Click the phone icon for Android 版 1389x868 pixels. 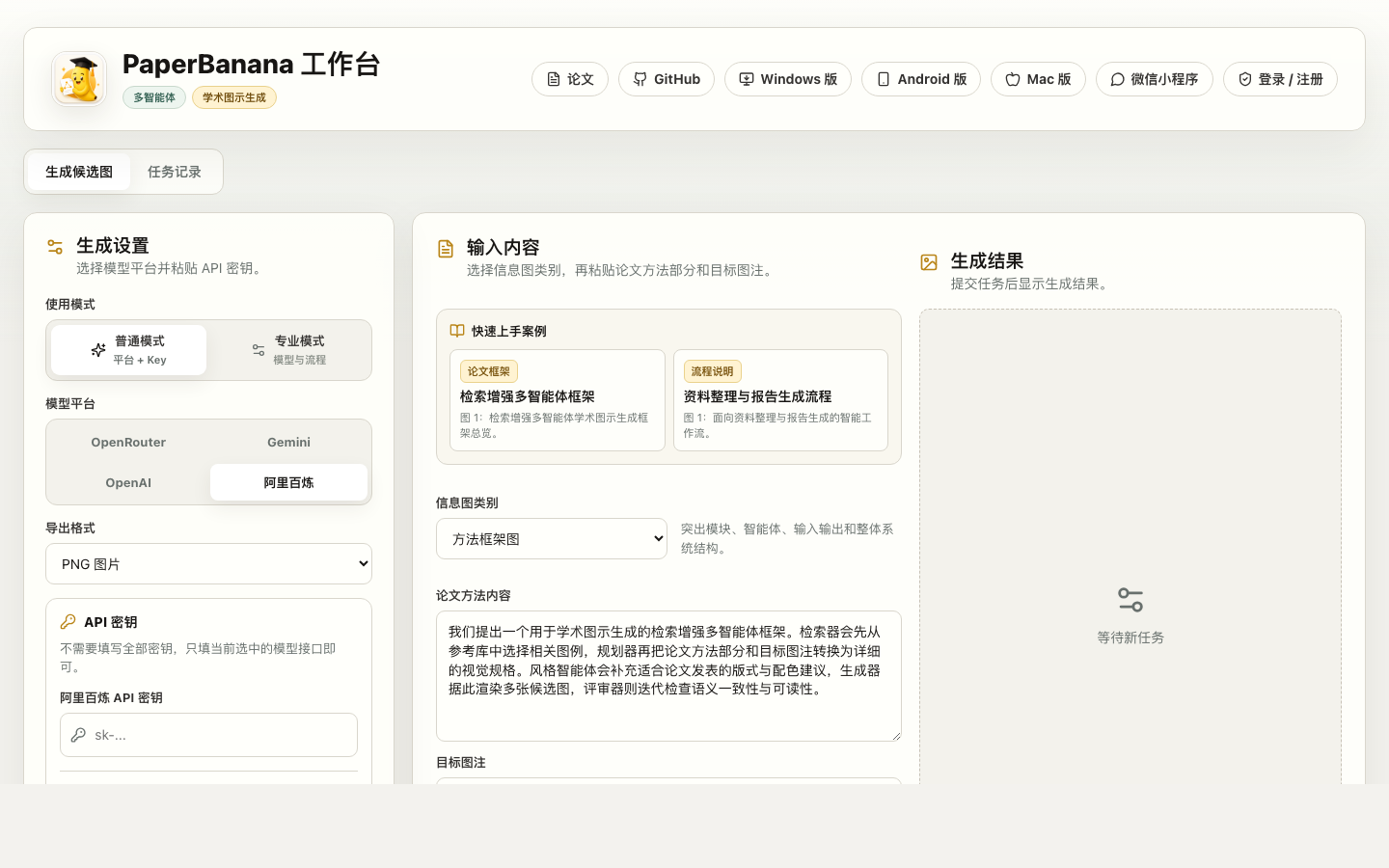coord(884,79)
